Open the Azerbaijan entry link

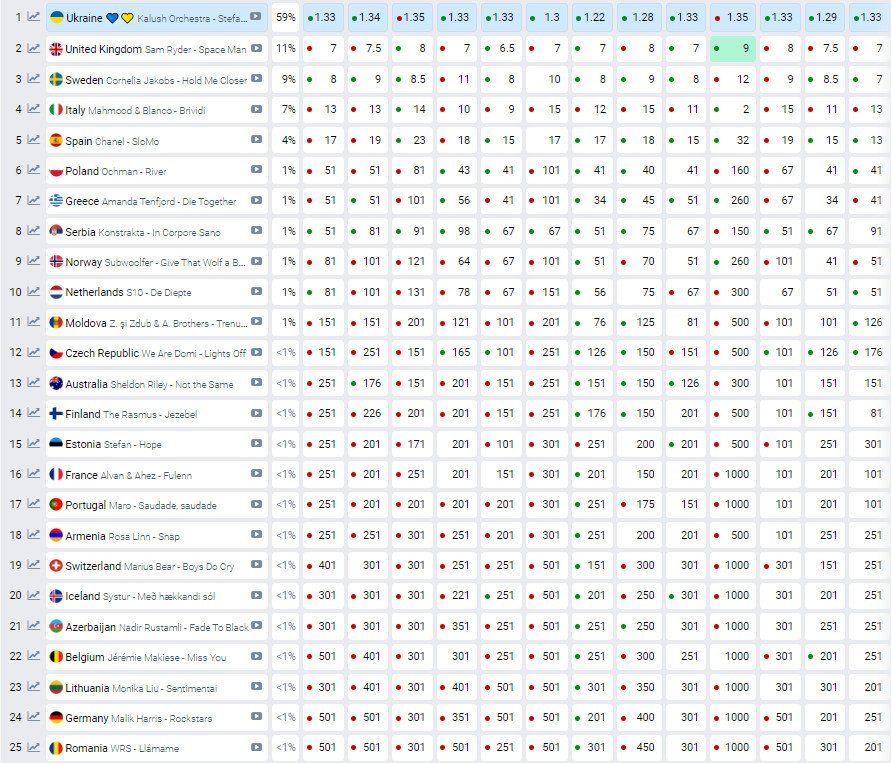[x=90, y=627]
